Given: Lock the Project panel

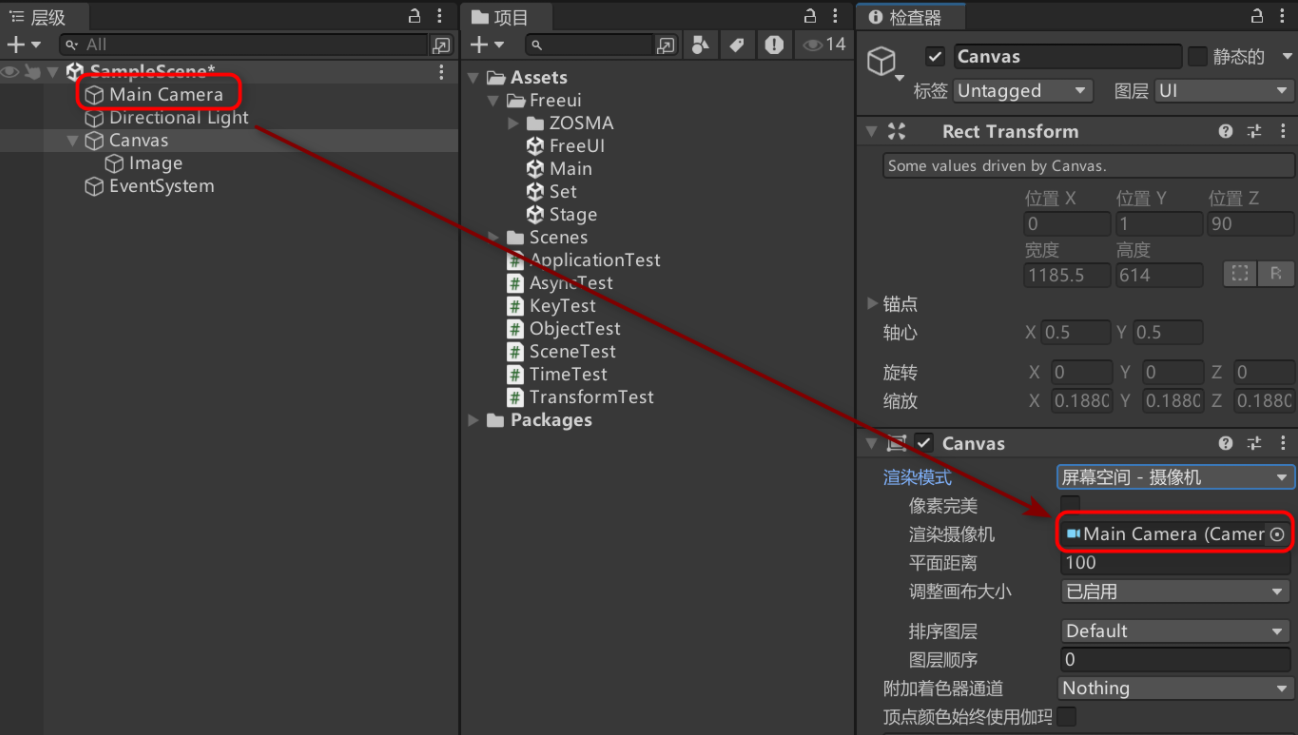Looking at the screenshot, I should 811,16.
